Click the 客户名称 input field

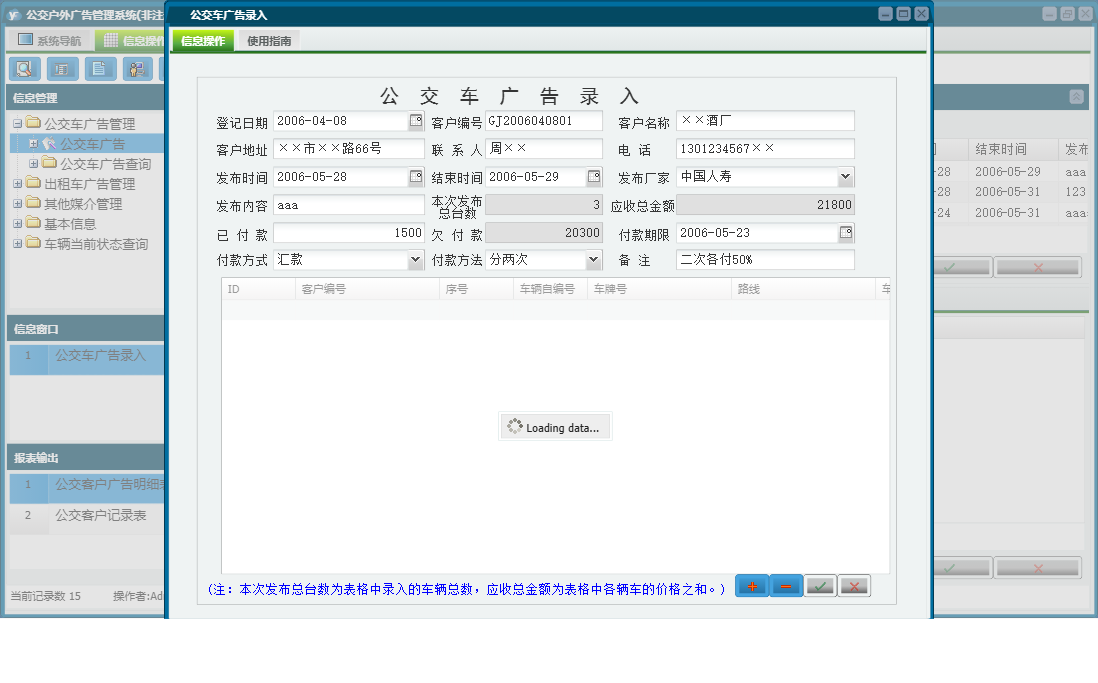point(765,120)
